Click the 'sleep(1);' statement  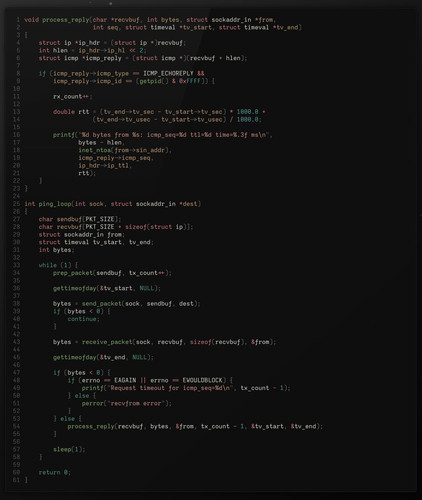tap(69, 449)
